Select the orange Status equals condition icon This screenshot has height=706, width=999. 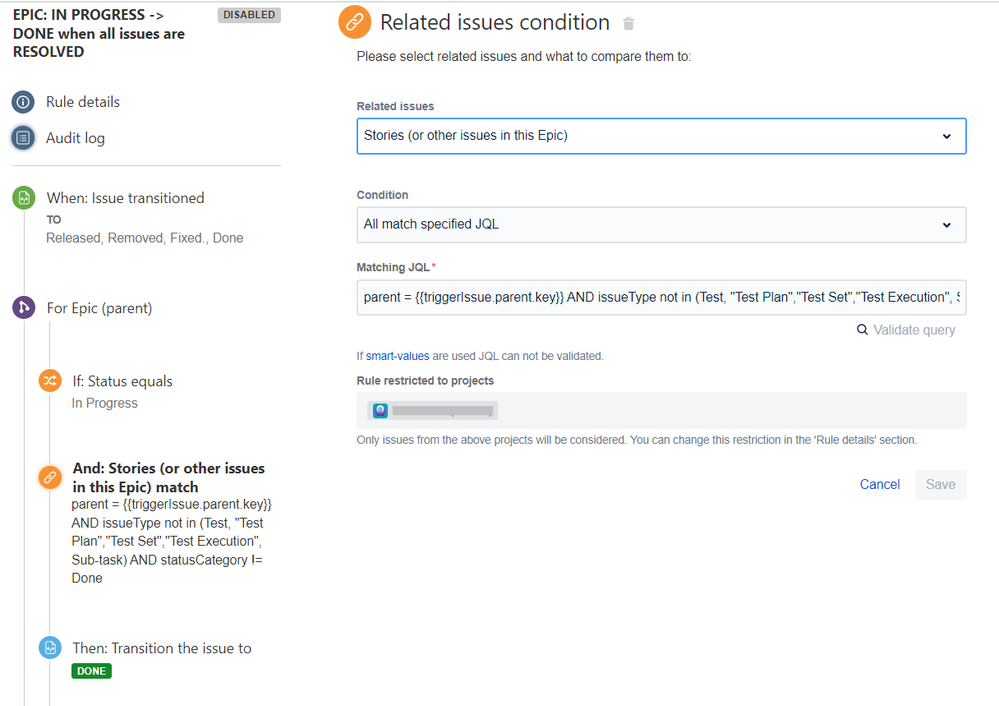pyautogui.click(x=50, y=381)
